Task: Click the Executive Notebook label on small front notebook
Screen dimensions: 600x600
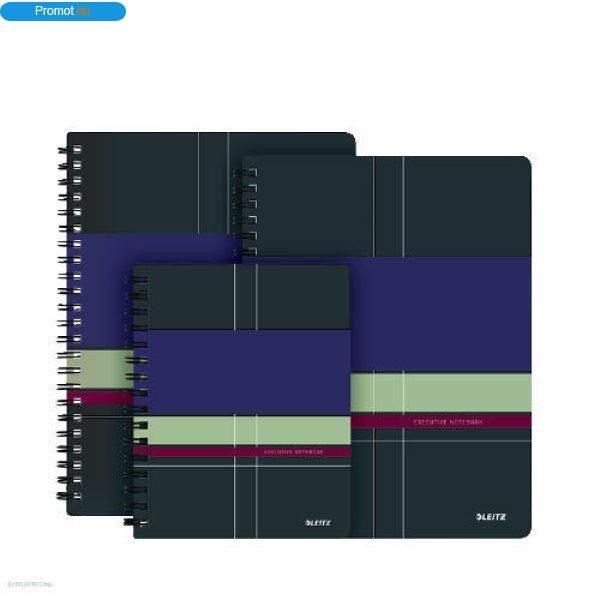Action: coord(293,452)
